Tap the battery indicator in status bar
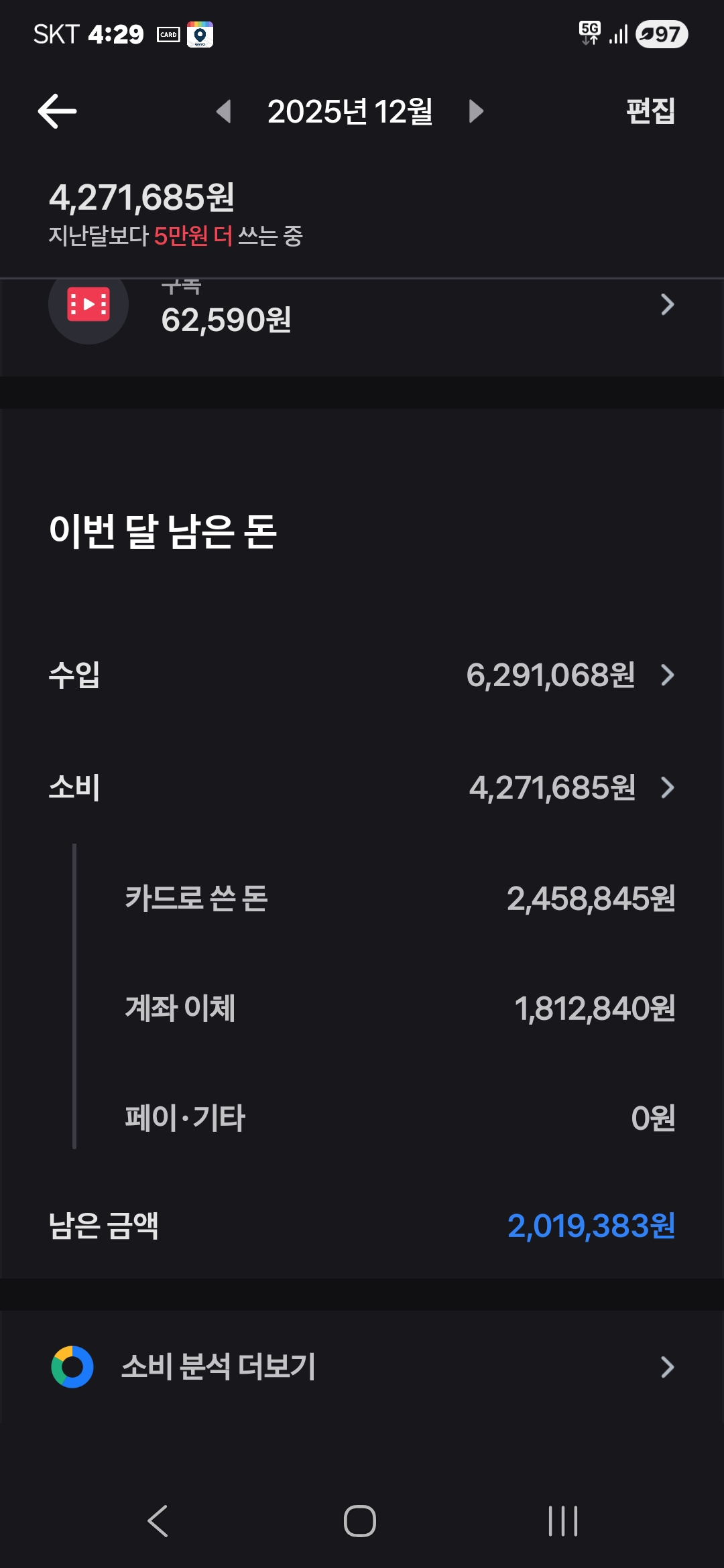 [x=662, y=34]
